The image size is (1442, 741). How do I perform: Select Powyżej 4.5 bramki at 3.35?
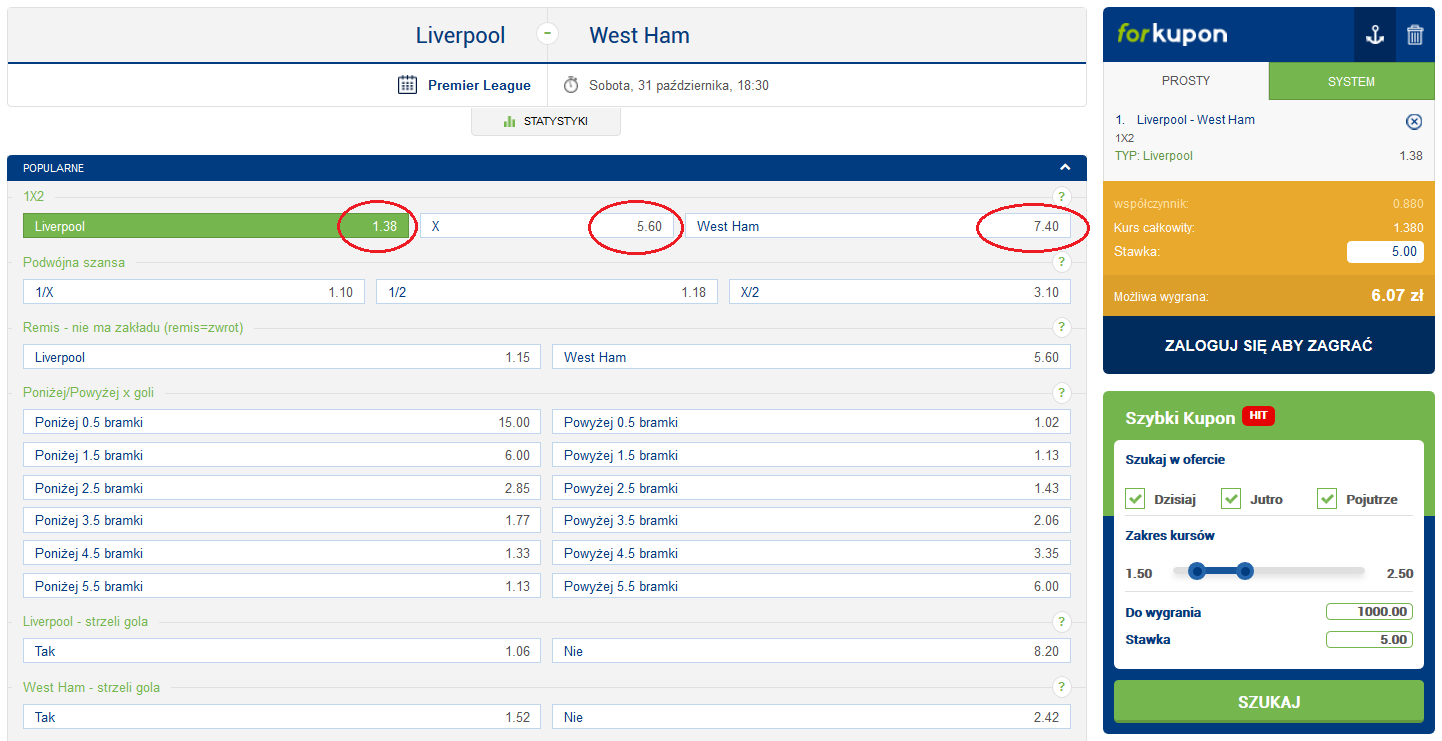pos(811,553)
